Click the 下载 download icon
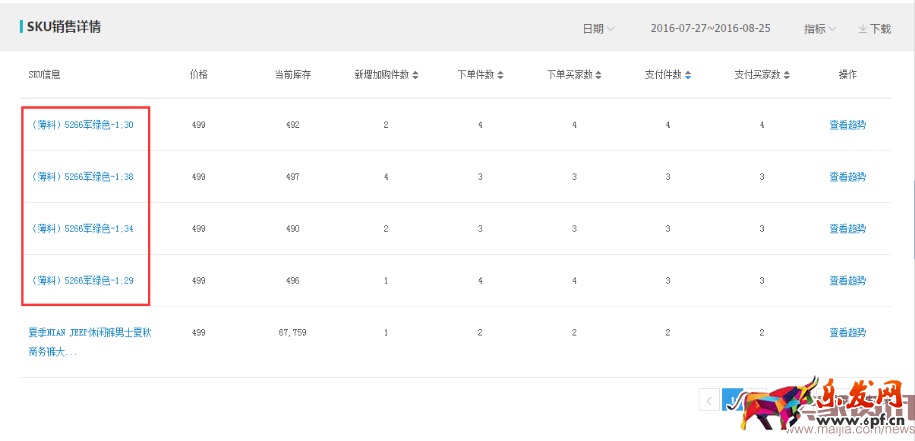Screen dimensions: 915x441 874,29
